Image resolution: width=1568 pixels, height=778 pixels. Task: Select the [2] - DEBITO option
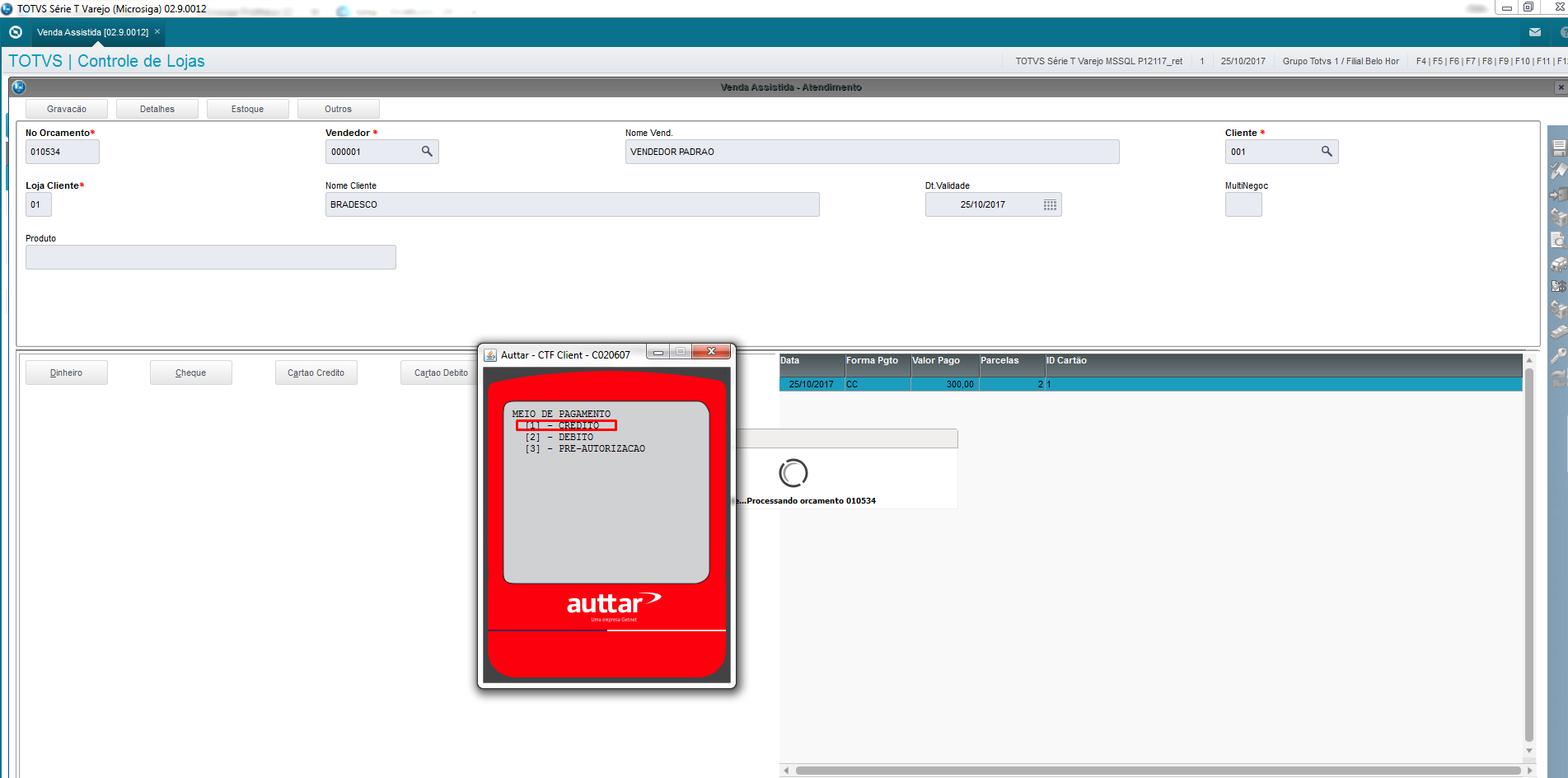[559, 437]
